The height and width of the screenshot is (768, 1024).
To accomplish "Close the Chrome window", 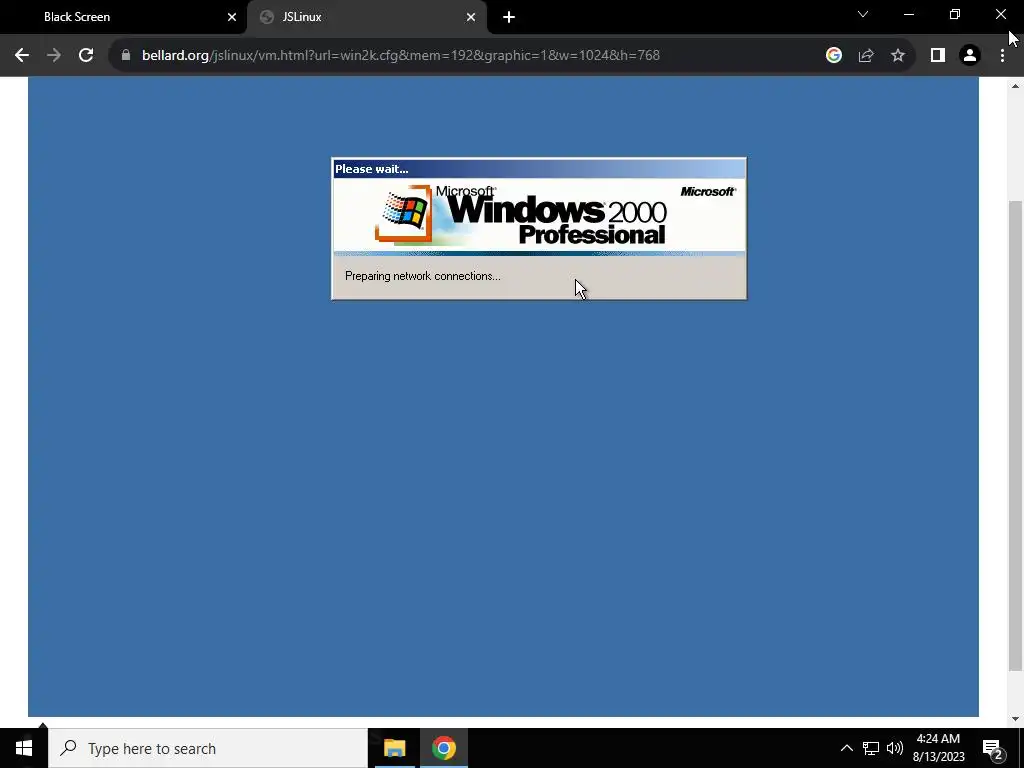I will pyautogui.click(x=1000, y=14).
